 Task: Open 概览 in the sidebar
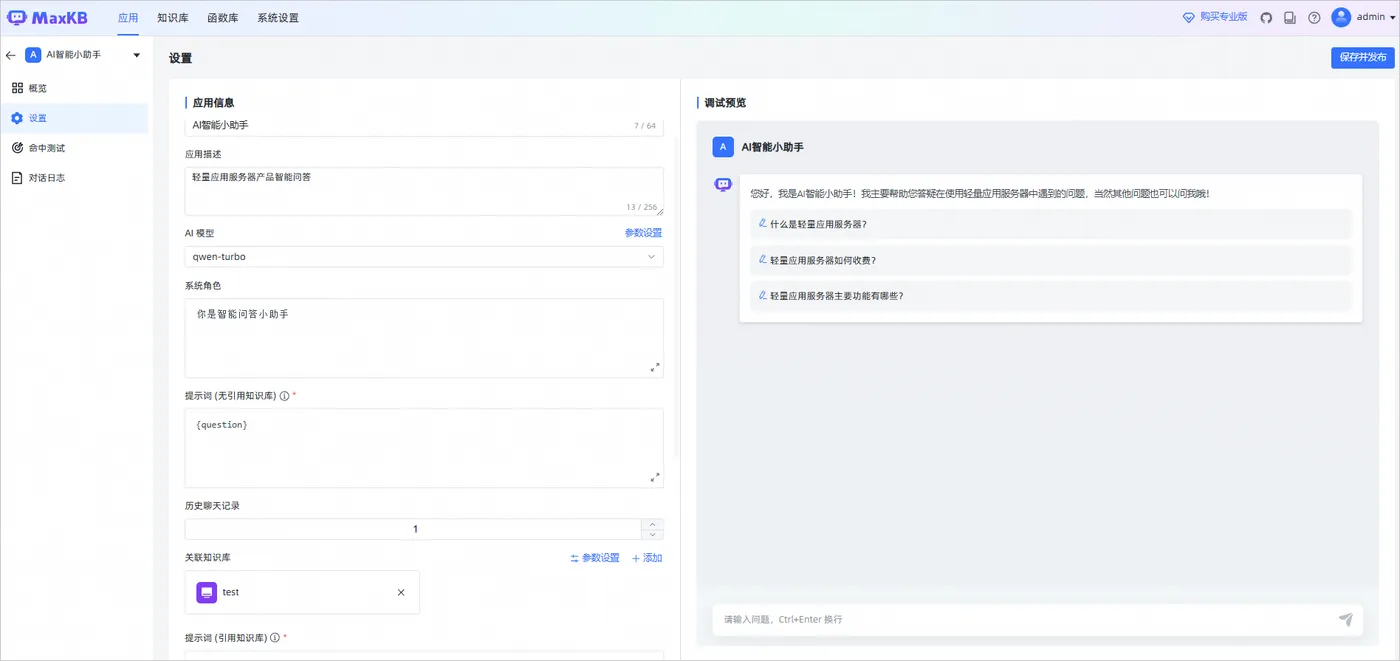pyautogui.click(x=75, y=88)
